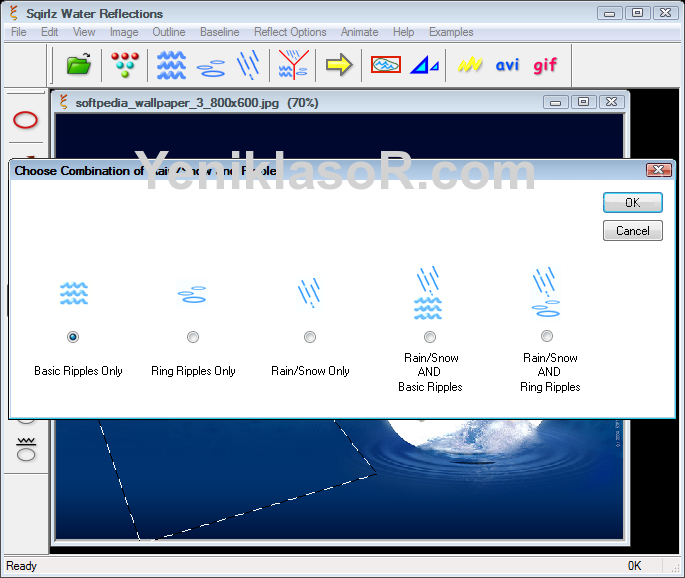Screen dimensions: 685x578
Task: Pick Rain/Snow AND Ring Ripples option
Action: pos(547,337)
